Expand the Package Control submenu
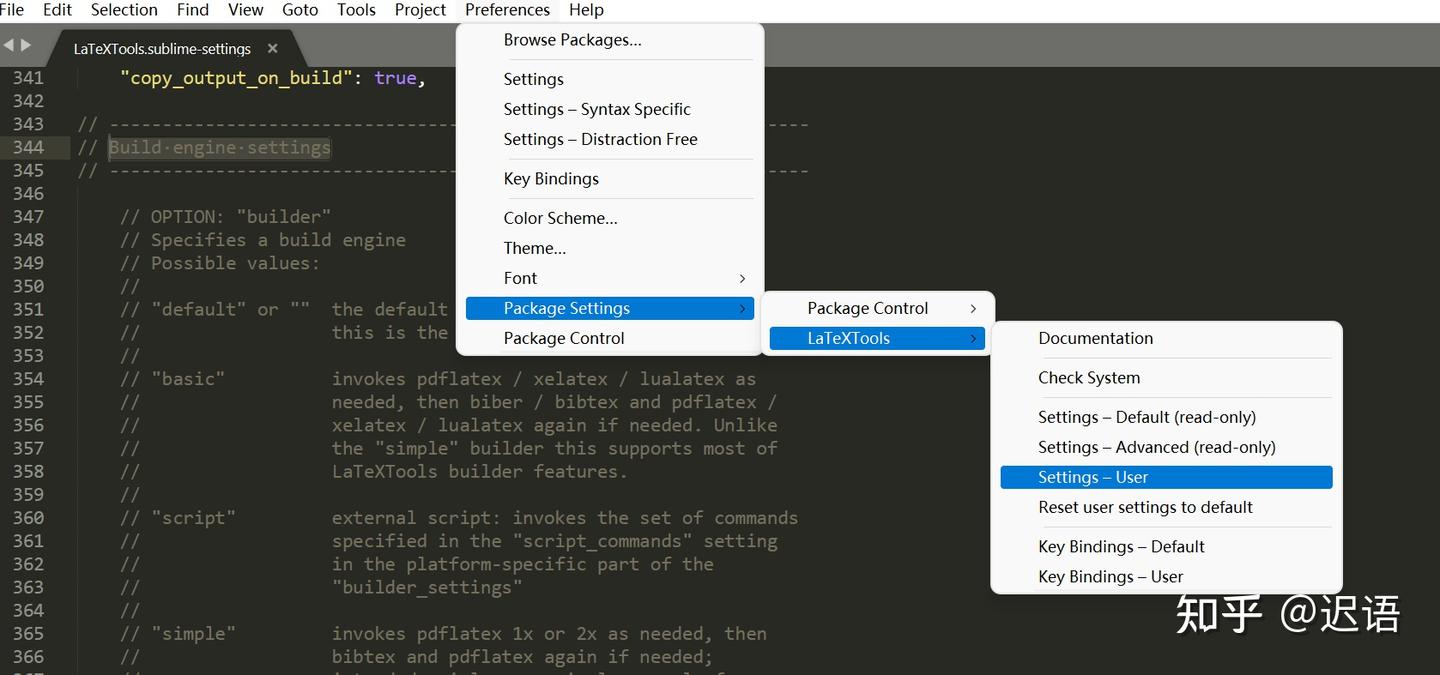The height and width of the screenshot is (675, 1440). point(866,308)
